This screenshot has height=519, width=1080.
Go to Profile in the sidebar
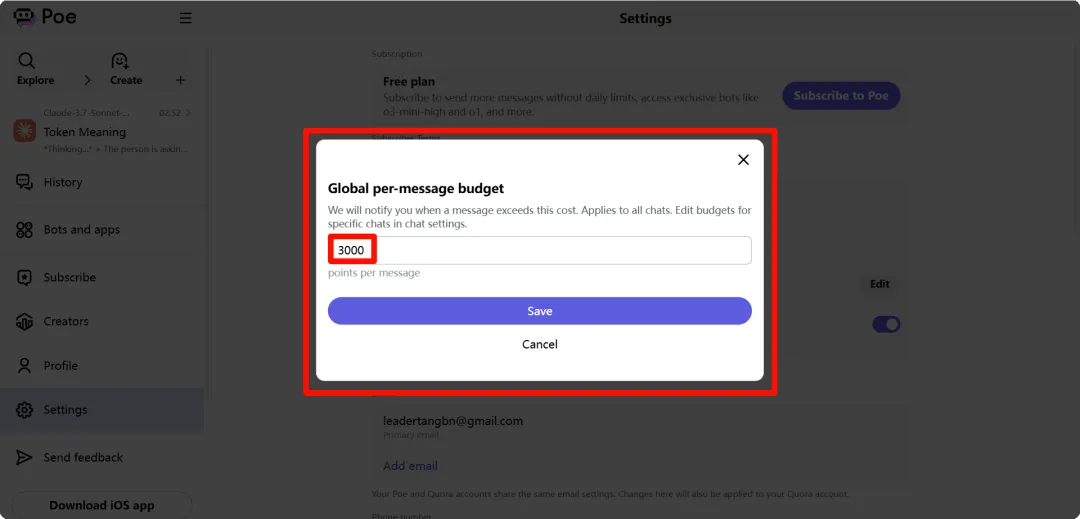click(x=60, y=365)
